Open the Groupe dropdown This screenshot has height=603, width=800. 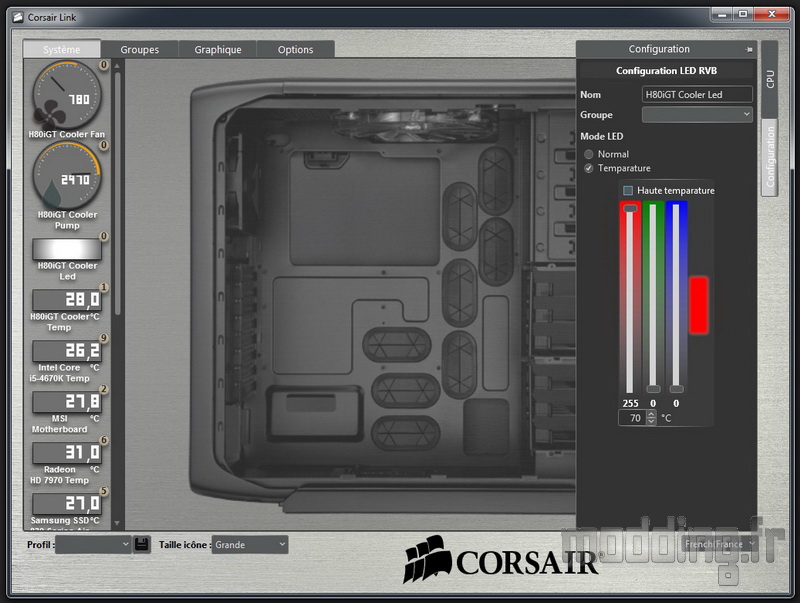(x=697, y=115)
